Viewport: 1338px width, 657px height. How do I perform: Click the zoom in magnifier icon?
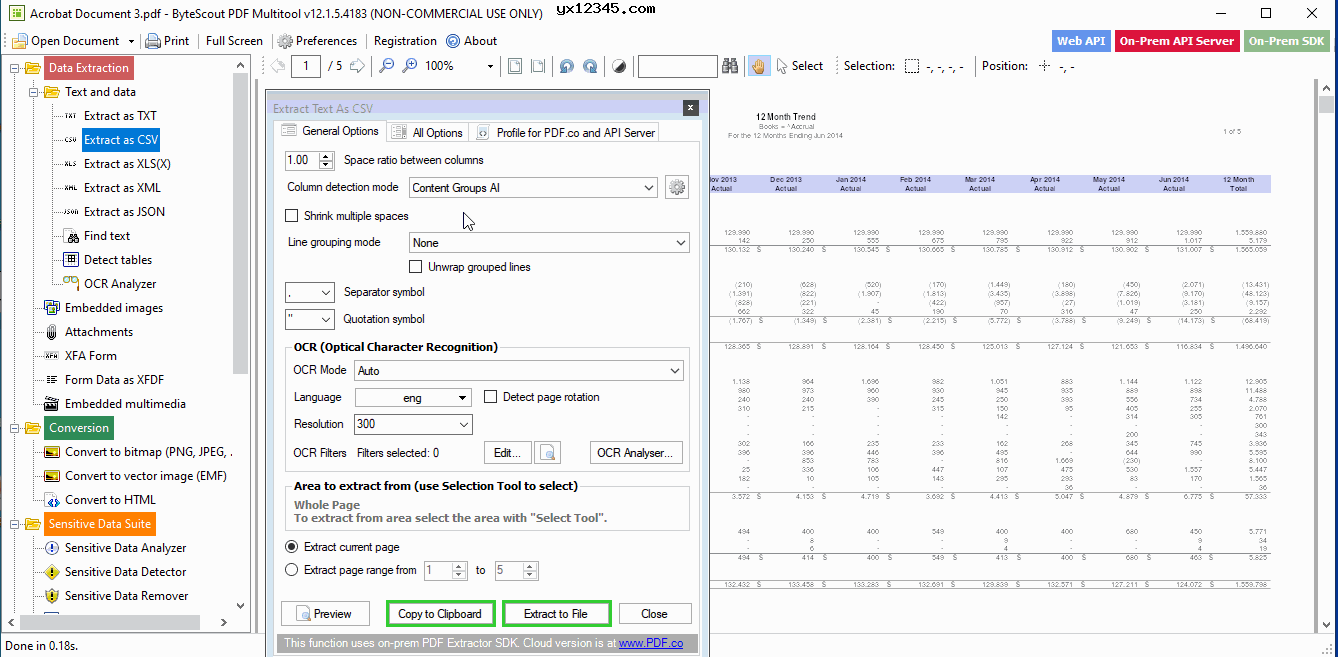(x=410, y=66)
